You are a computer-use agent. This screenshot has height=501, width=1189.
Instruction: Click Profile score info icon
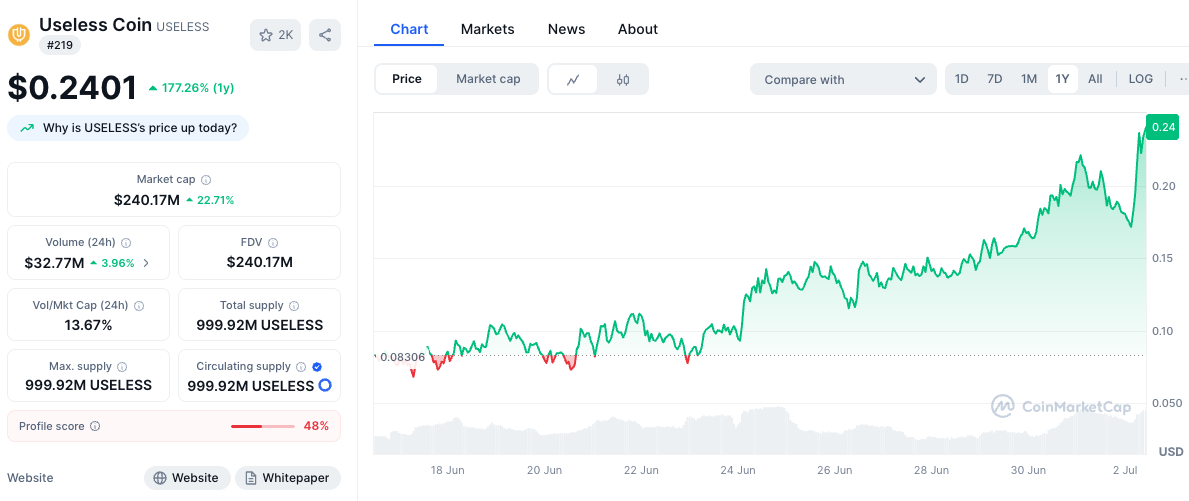pos(95,426)
